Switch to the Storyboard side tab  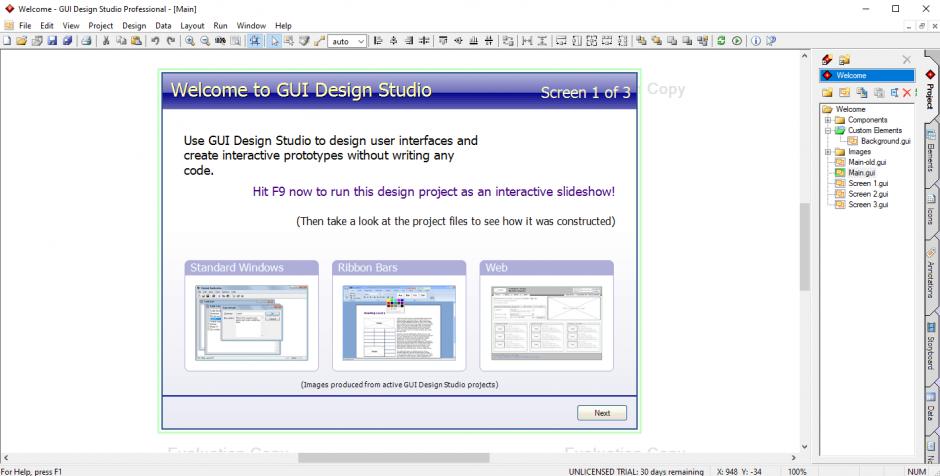(x=931, y=347)
